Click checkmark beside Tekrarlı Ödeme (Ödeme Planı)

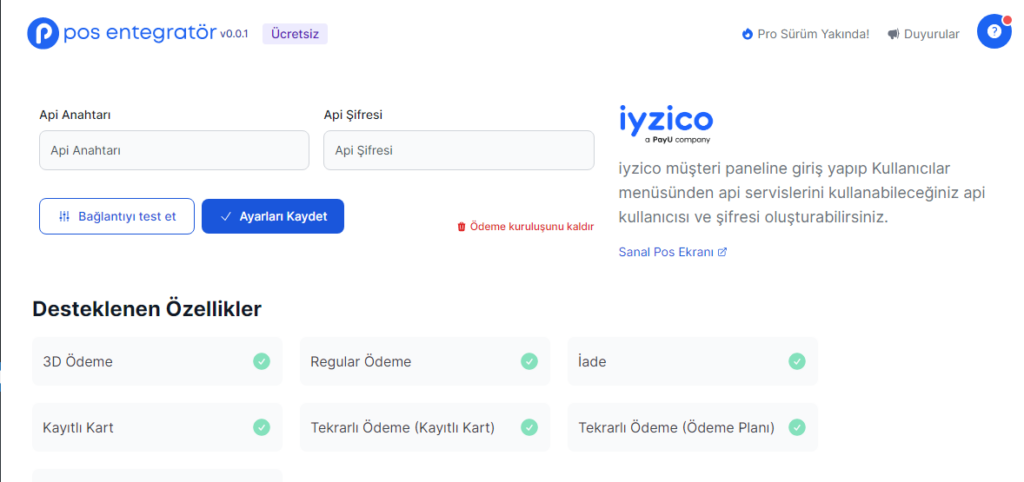point(797,427)
